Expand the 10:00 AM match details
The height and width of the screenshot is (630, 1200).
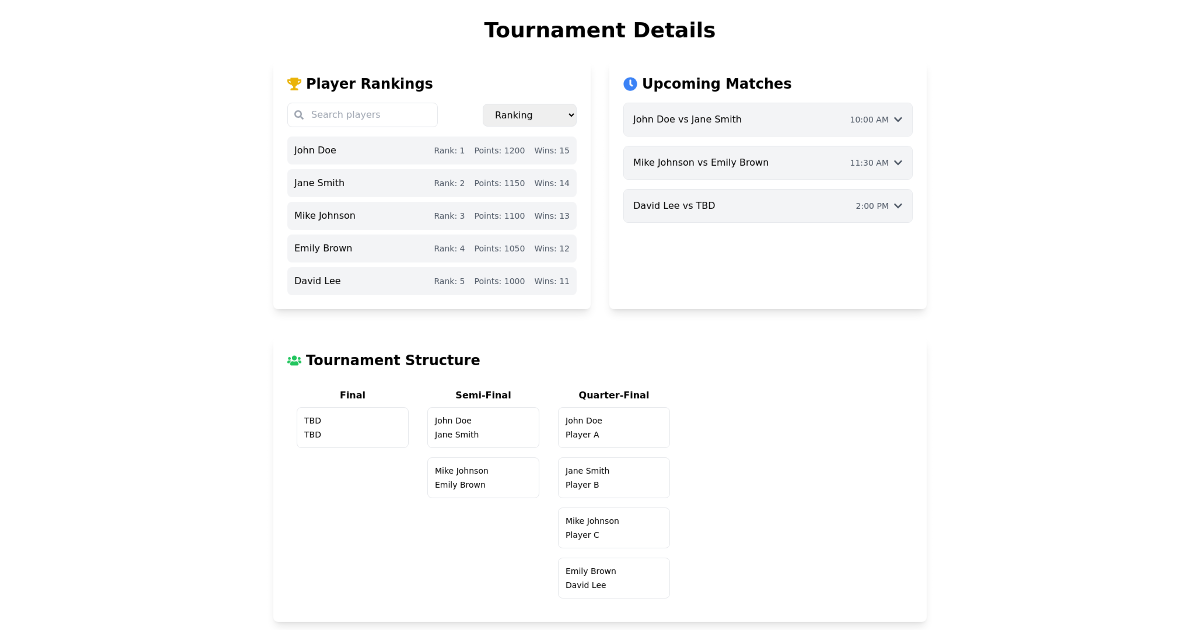[x=767, y=119]
